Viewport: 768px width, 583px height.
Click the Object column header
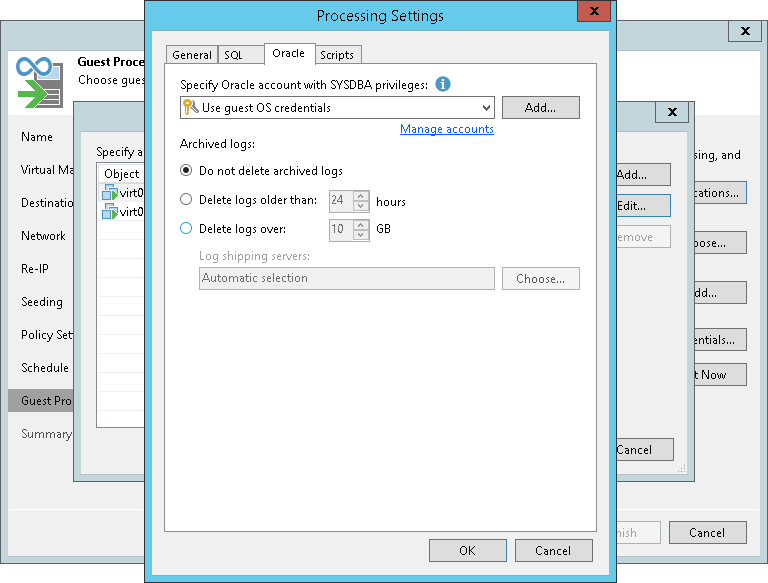121,173
